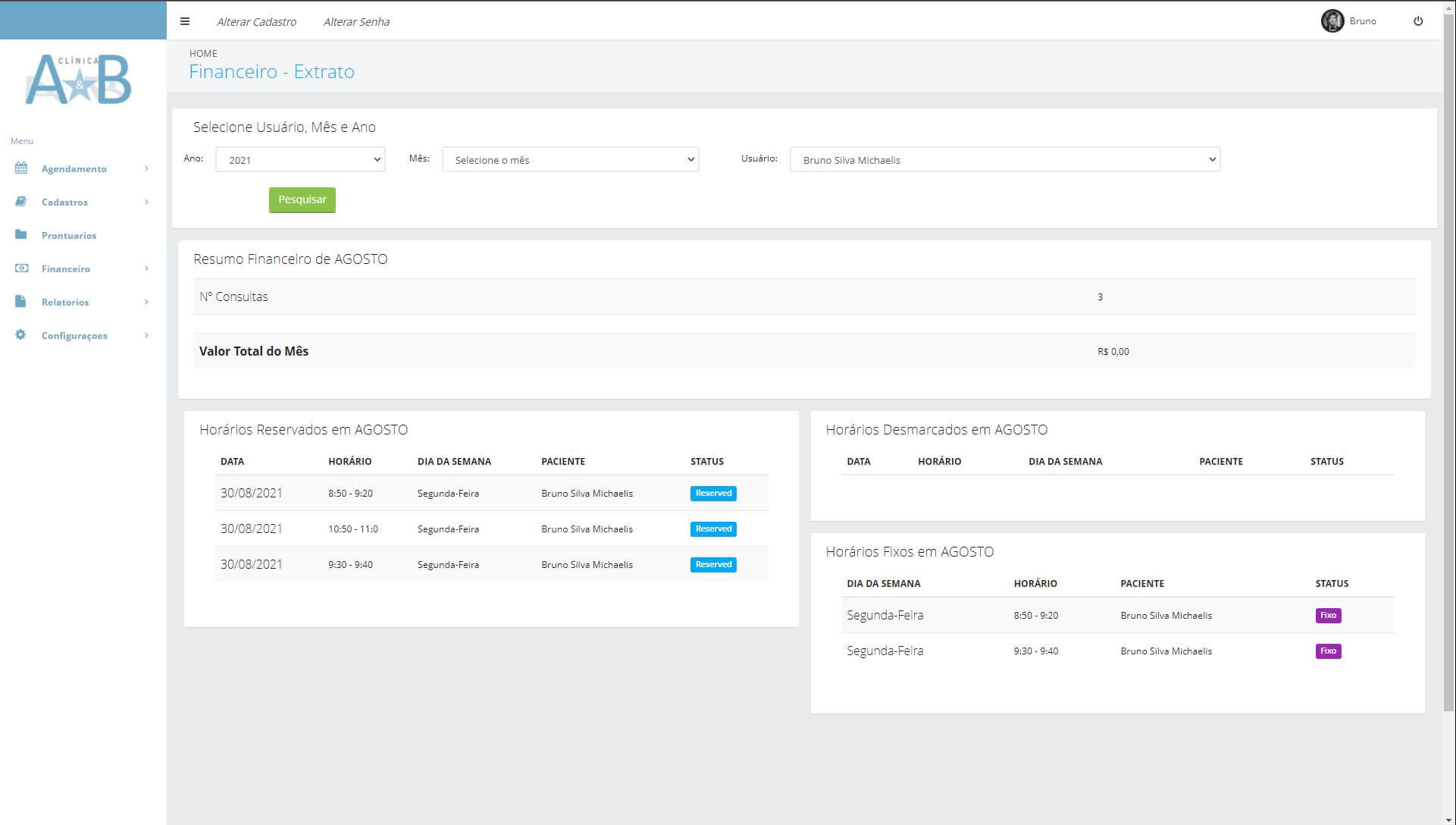Open the Usuário dropdown selector
Image resolution: width=1456 pixels, height=825 pixels.
click(1005, 159)
